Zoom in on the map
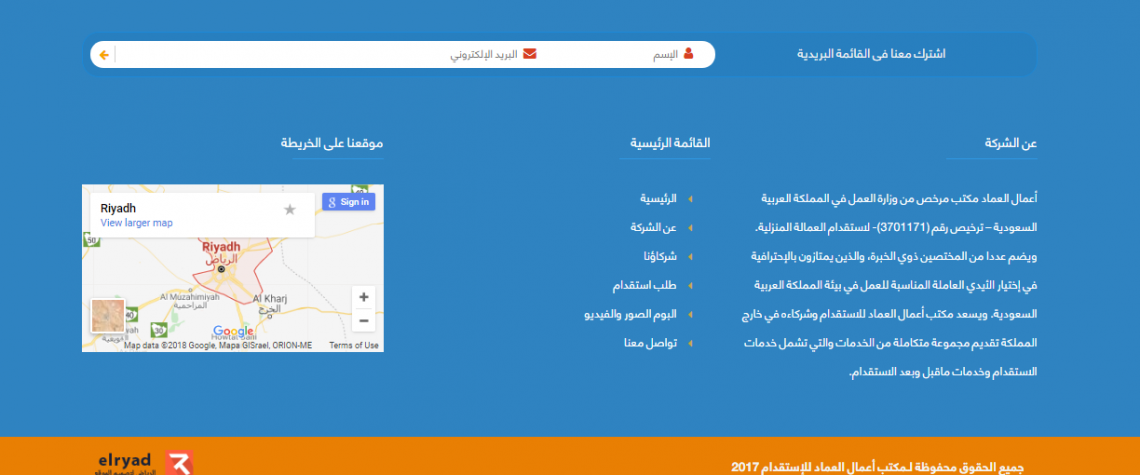The width and height of the screenshot is (1140, 475). [364, 297]
